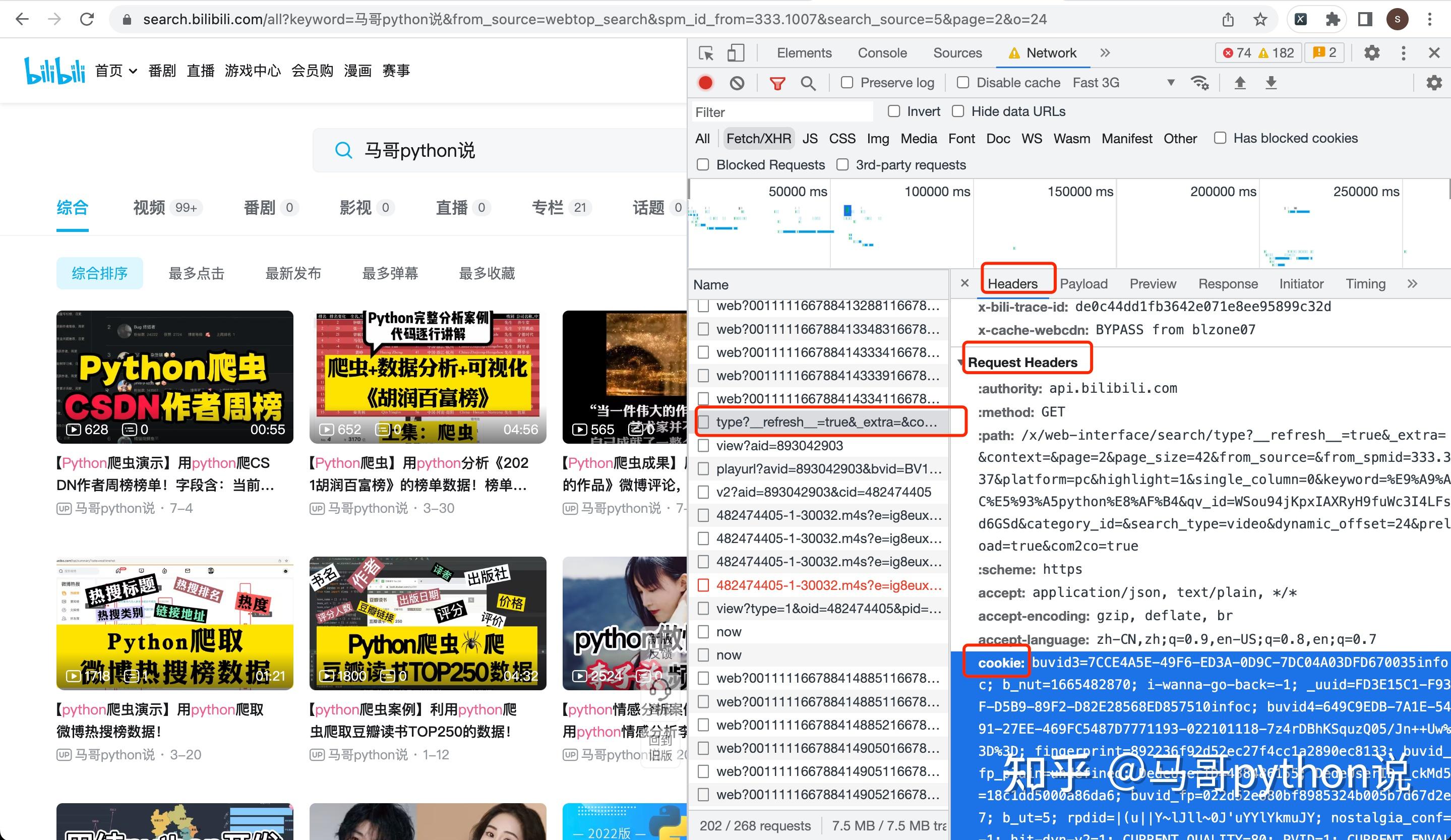Expand more DevTools tabs chevron

[1104, 53]
